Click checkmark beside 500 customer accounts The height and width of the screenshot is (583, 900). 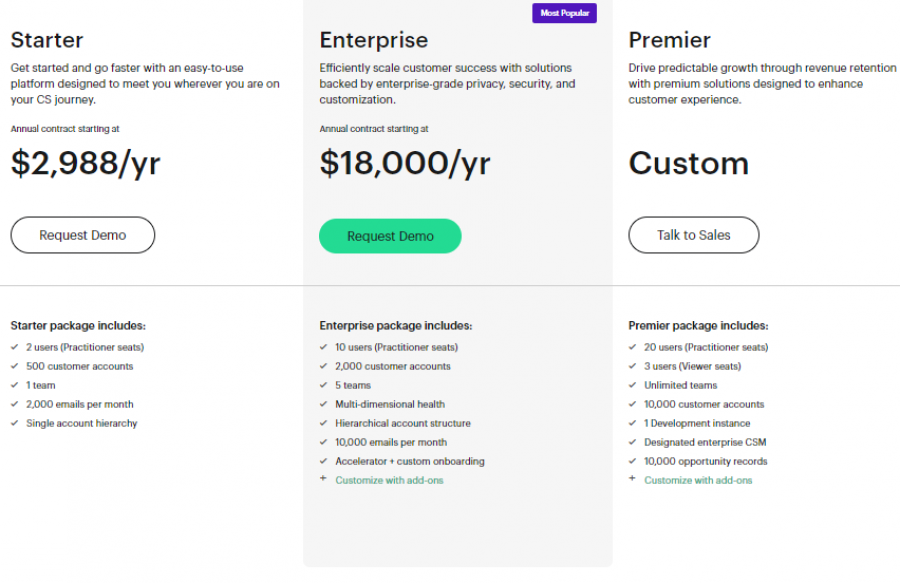15,366
